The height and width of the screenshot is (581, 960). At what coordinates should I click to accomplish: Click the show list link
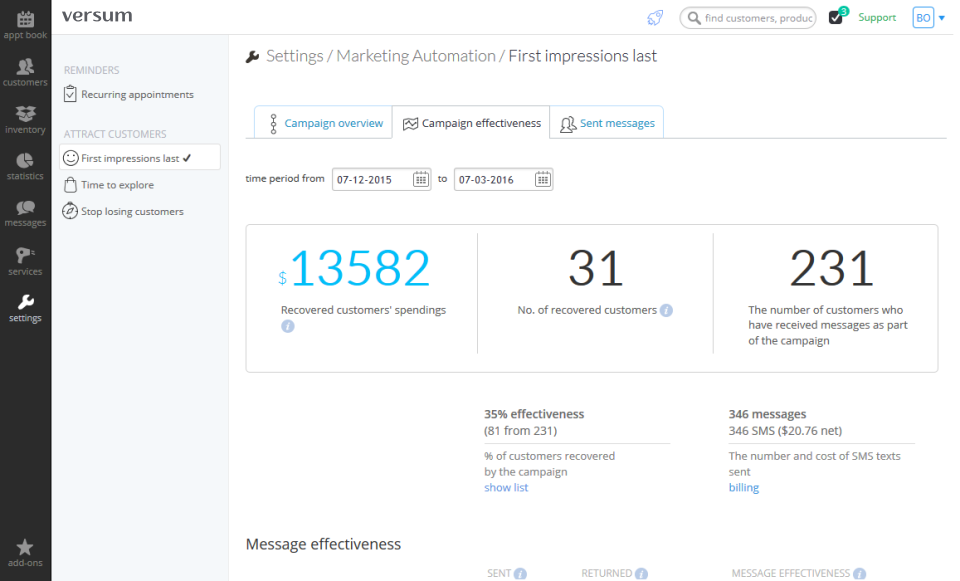click(x=506, y=488)
